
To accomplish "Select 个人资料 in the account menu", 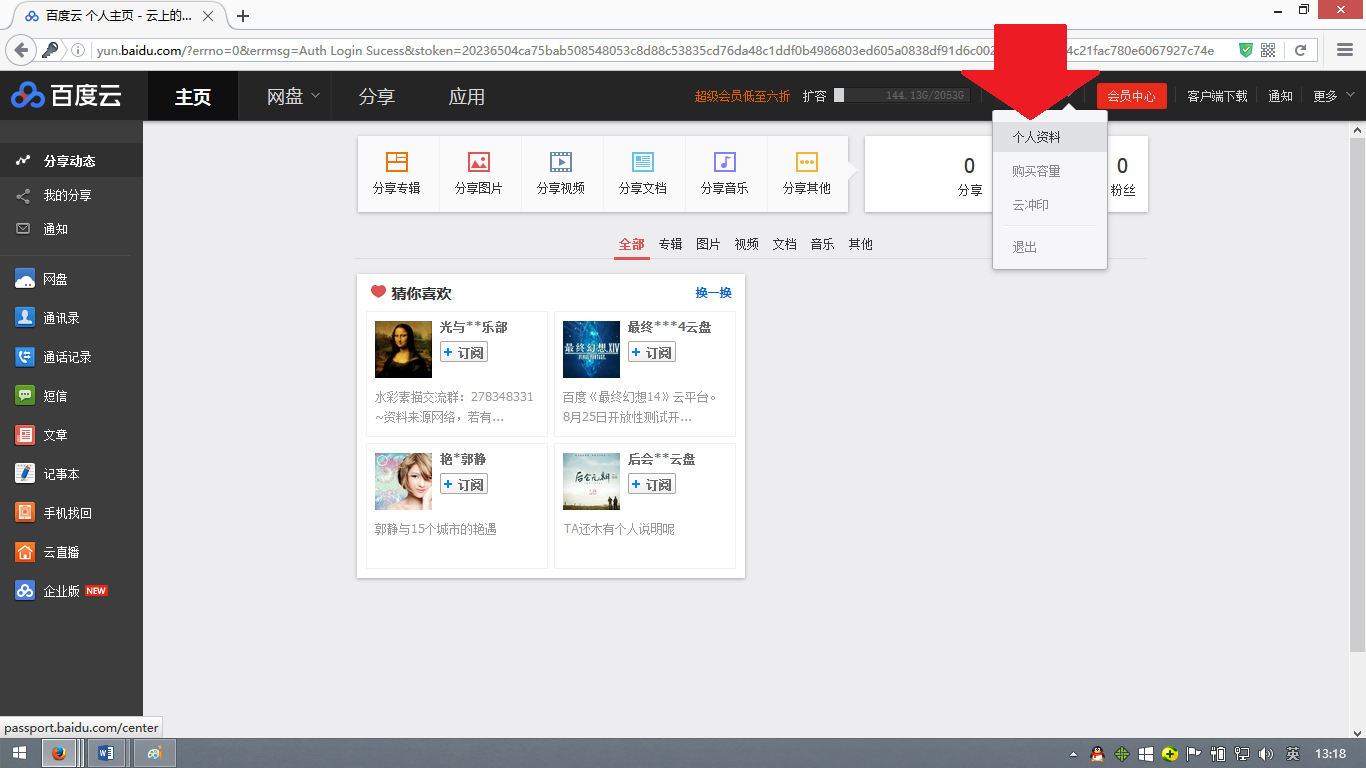I will (1050, 137).
